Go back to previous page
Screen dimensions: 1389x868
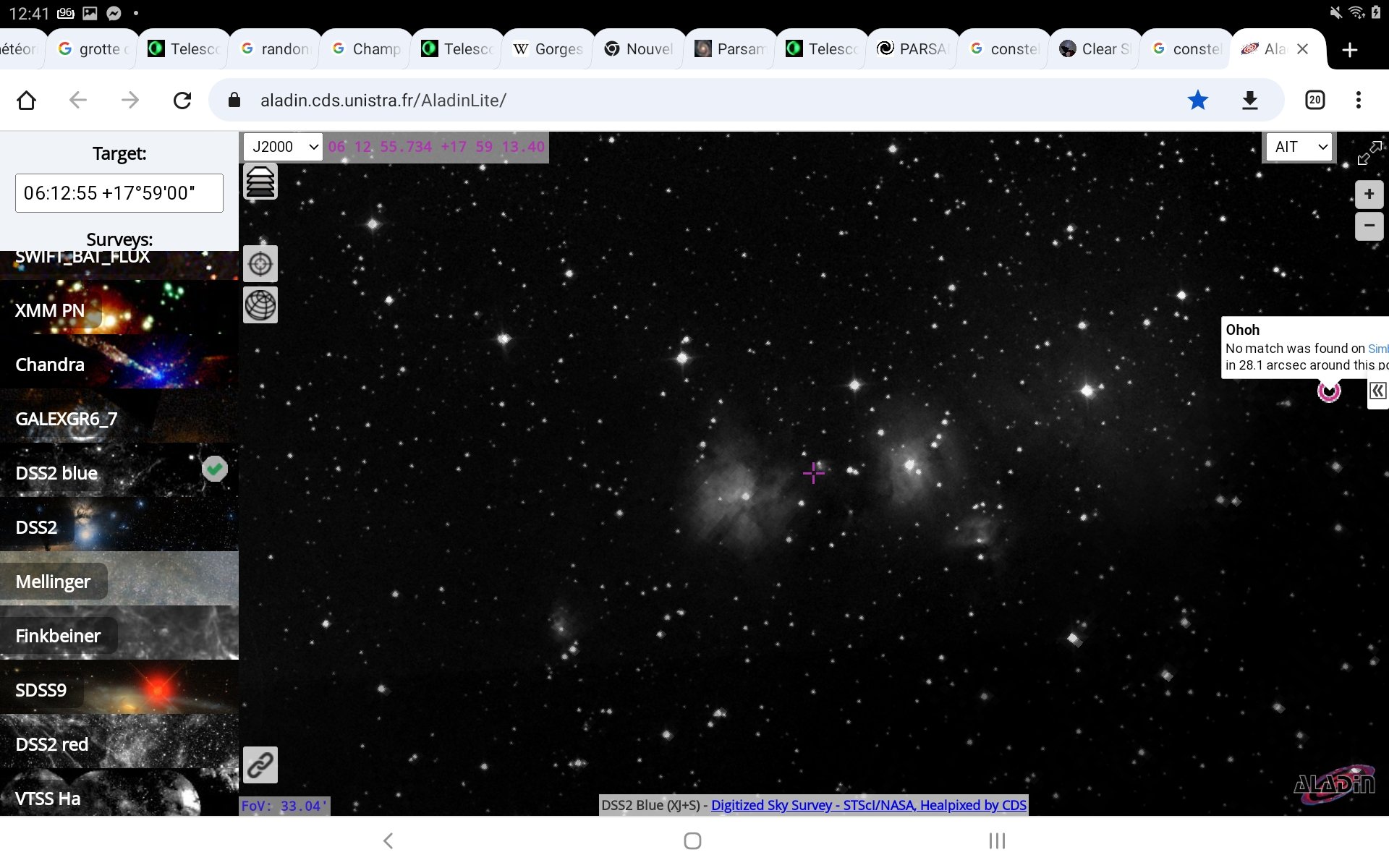point(78,100)
